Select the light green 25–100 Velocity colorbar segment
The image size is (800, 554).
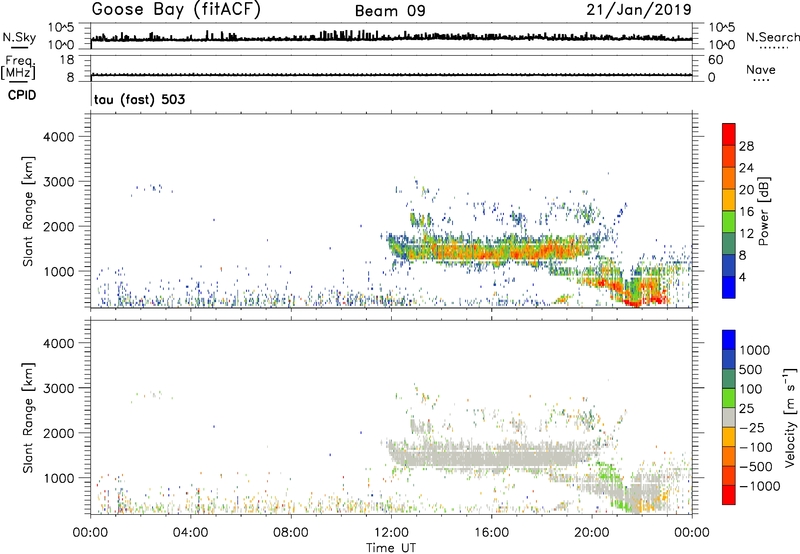729,398
